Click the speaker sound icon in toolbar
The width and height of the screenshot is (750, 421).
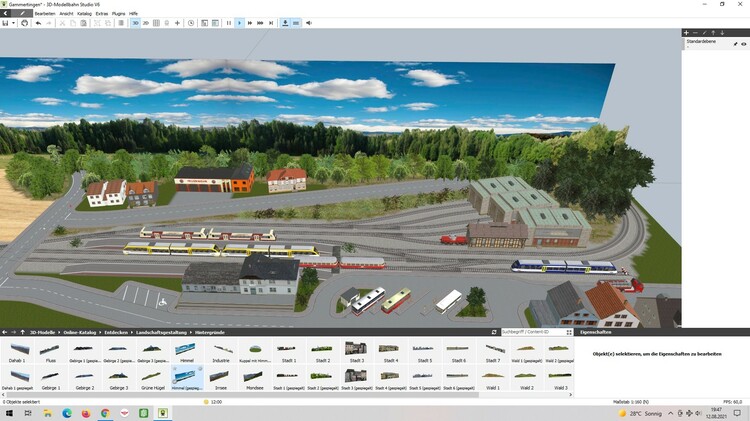[309, 22]
